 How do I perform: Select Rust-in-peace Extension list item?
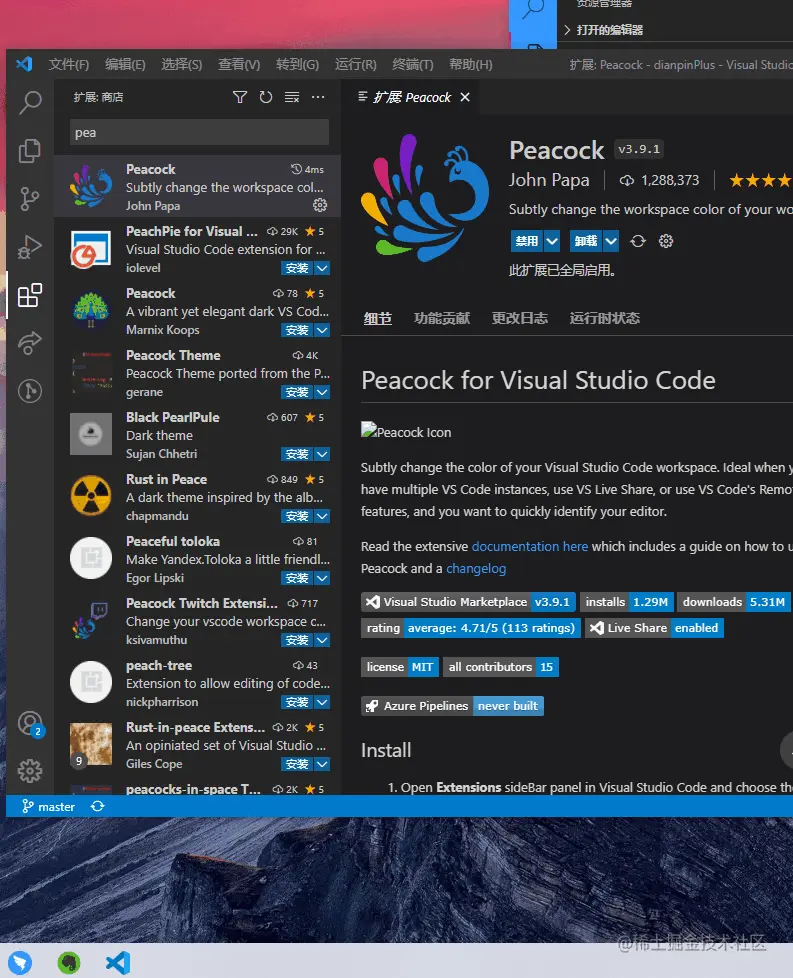pos(197,745)
